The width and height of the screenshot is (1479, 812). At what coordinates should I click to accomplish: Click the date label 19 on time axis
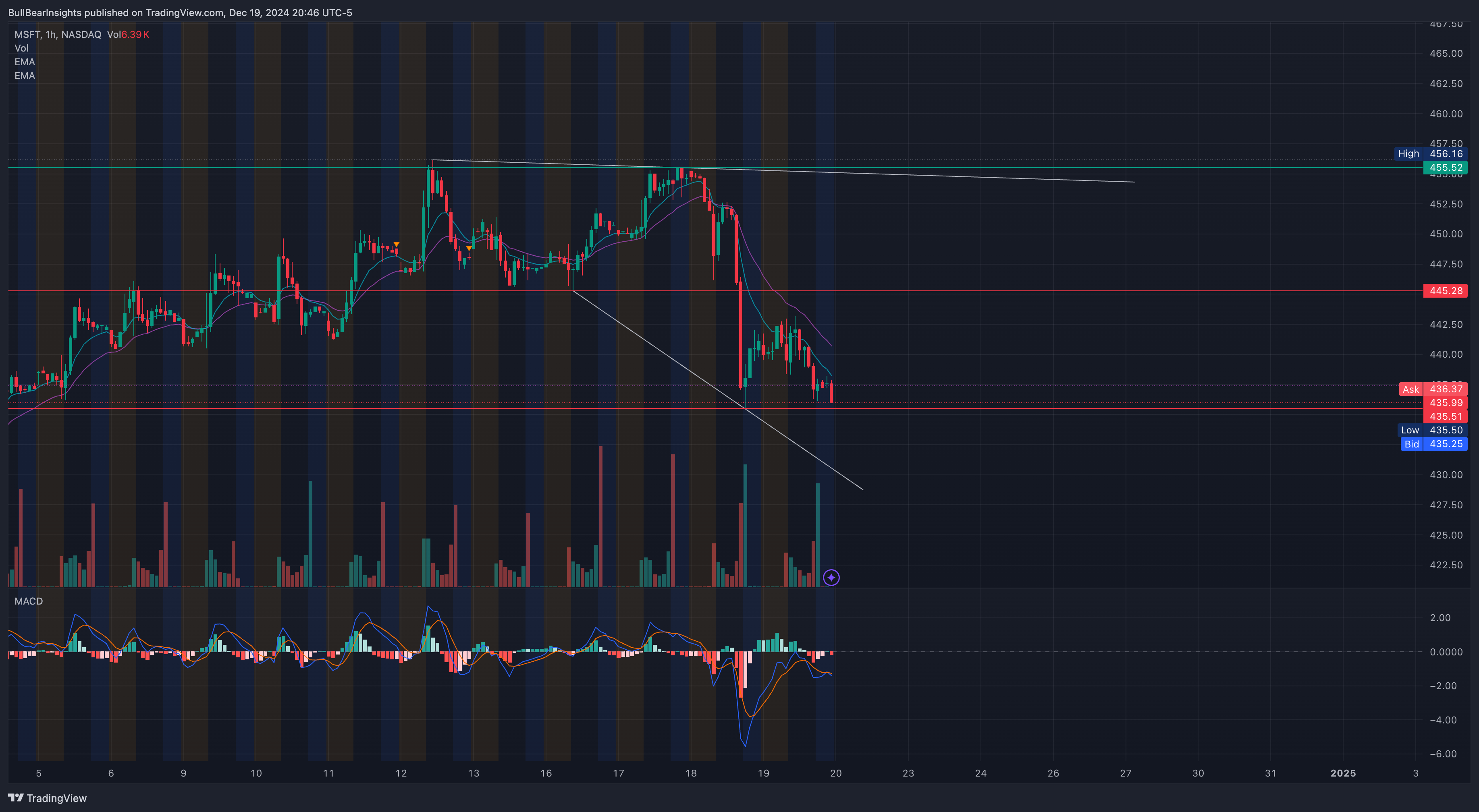pos(763,773)
